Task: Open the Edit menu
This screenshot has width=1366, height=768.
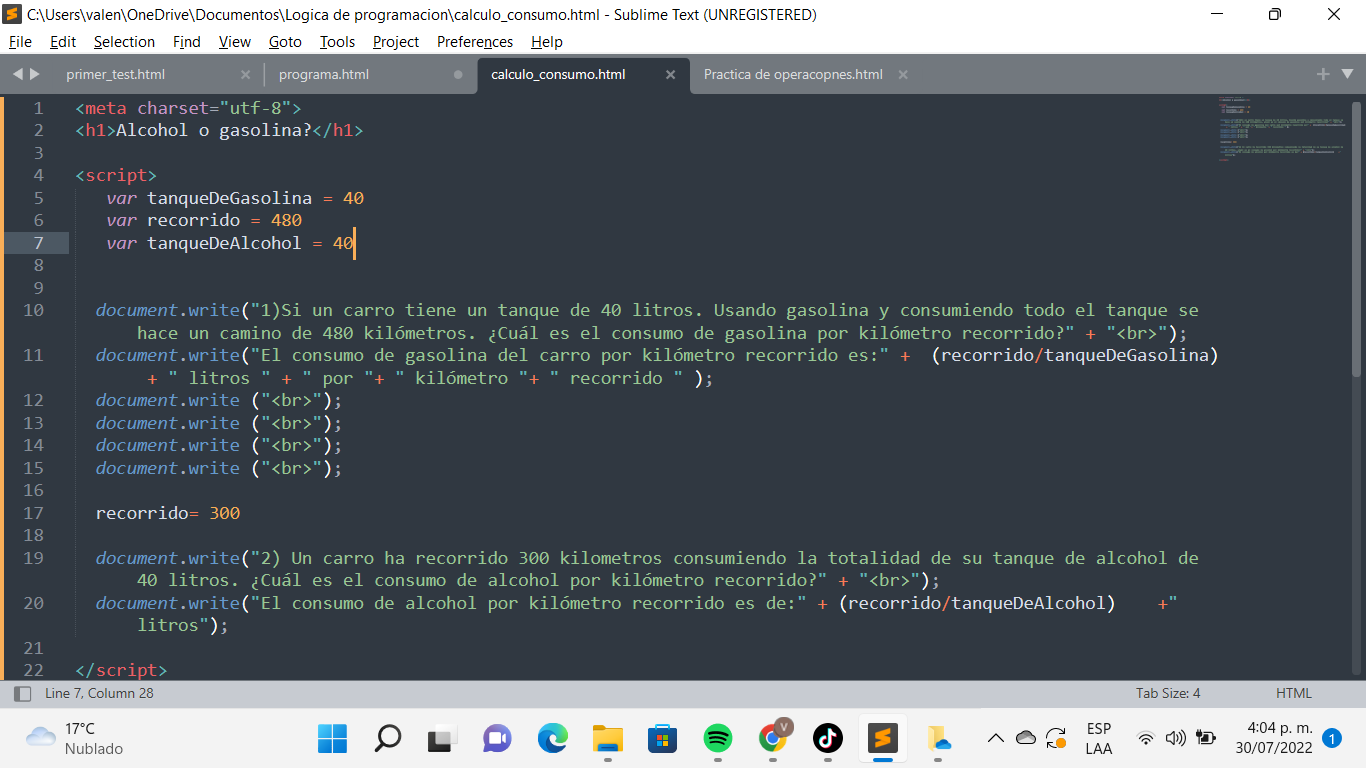Action: click(63, 42)
